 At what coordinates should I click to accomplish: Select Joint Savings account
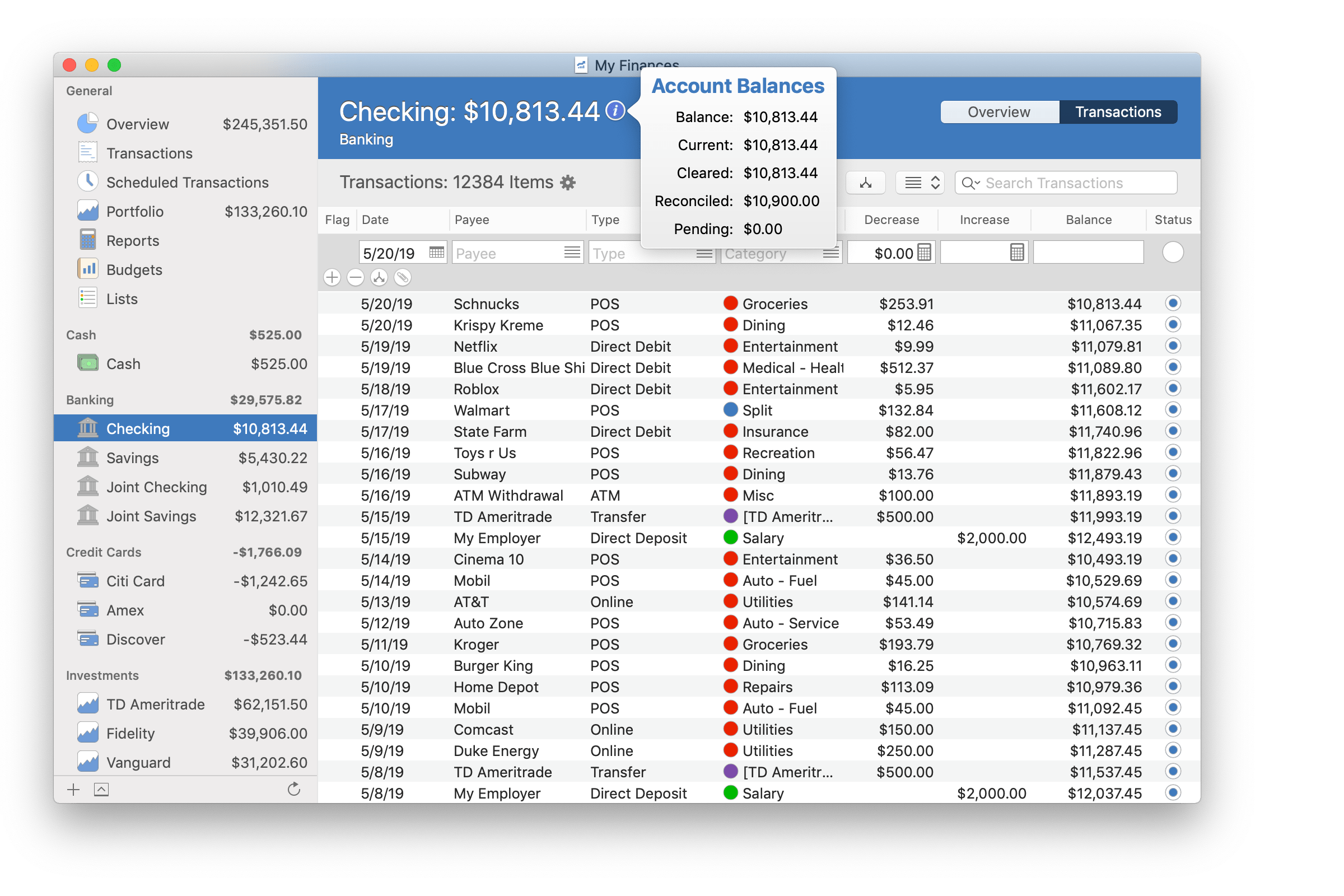[x=186, y=516]
